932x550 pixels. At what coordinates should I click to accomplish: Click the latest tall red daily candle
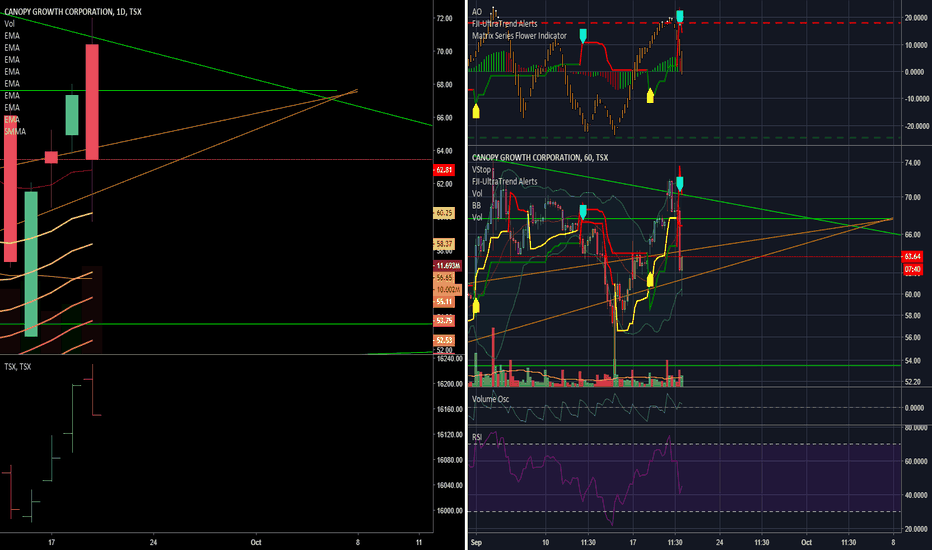(x=92, y=102)
